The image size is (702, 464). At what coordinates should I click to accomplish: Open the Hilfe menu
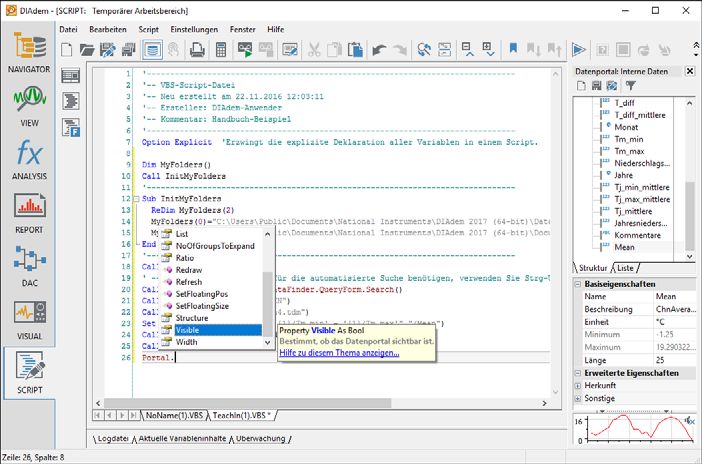(x=275, y=29)
